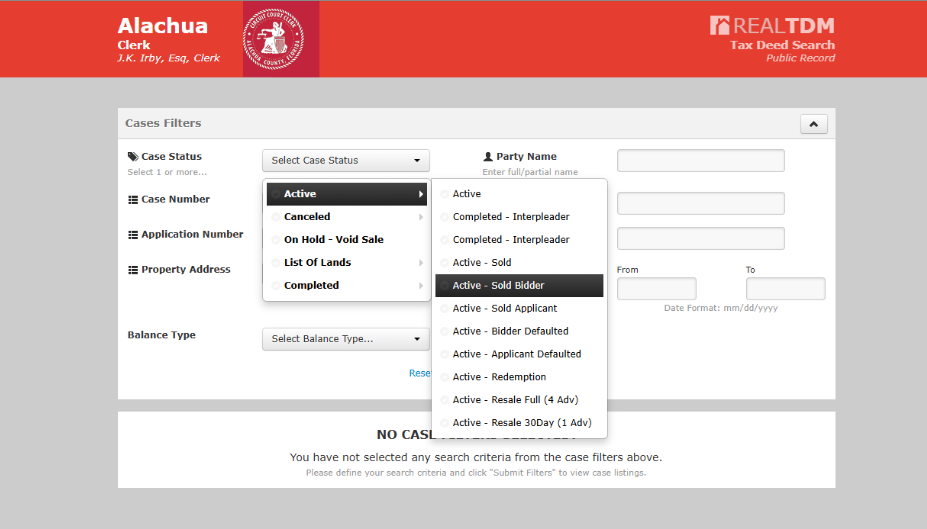927x529 pixels.
Task: Tick the Active - Bidder Defaulted radio circle
Action: pyautogui.click(x=445, y=332)
